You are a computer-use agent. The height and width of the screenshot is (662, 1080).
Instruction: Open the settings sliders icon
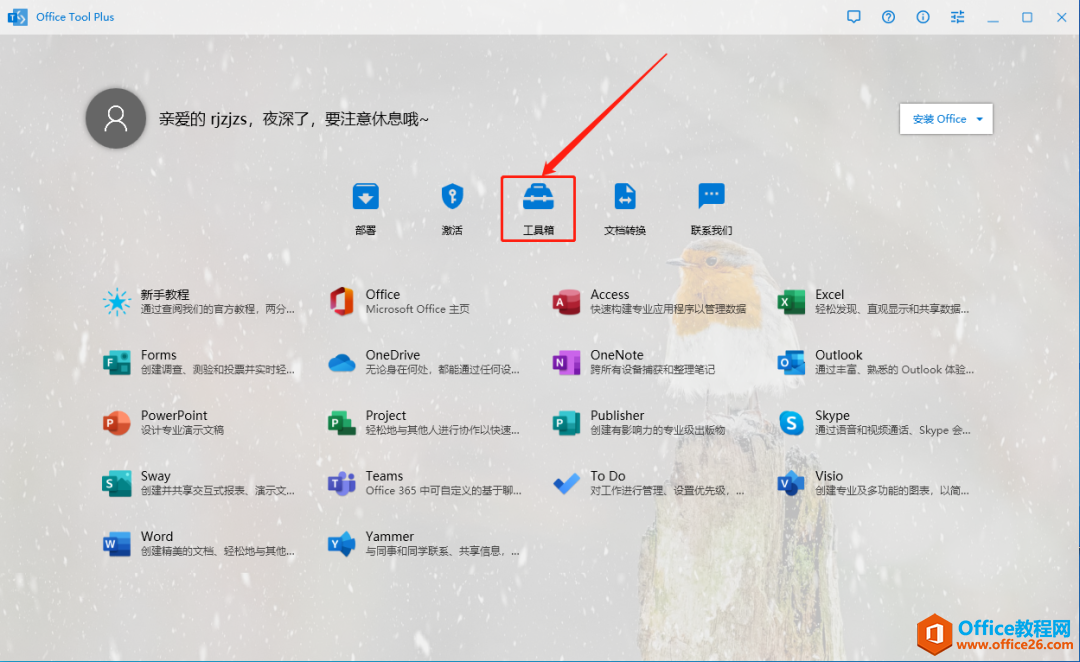point(957,17)
